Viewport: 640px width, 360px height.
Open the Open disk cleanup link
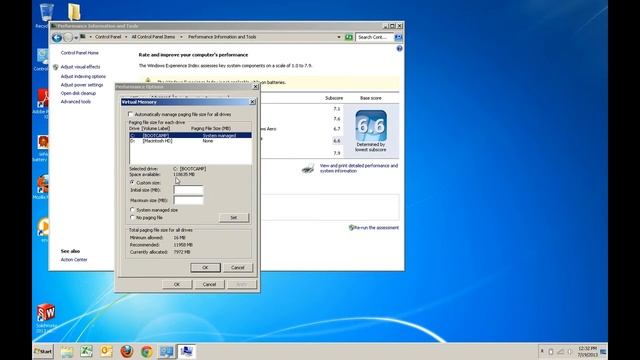[x=78, y=93]
